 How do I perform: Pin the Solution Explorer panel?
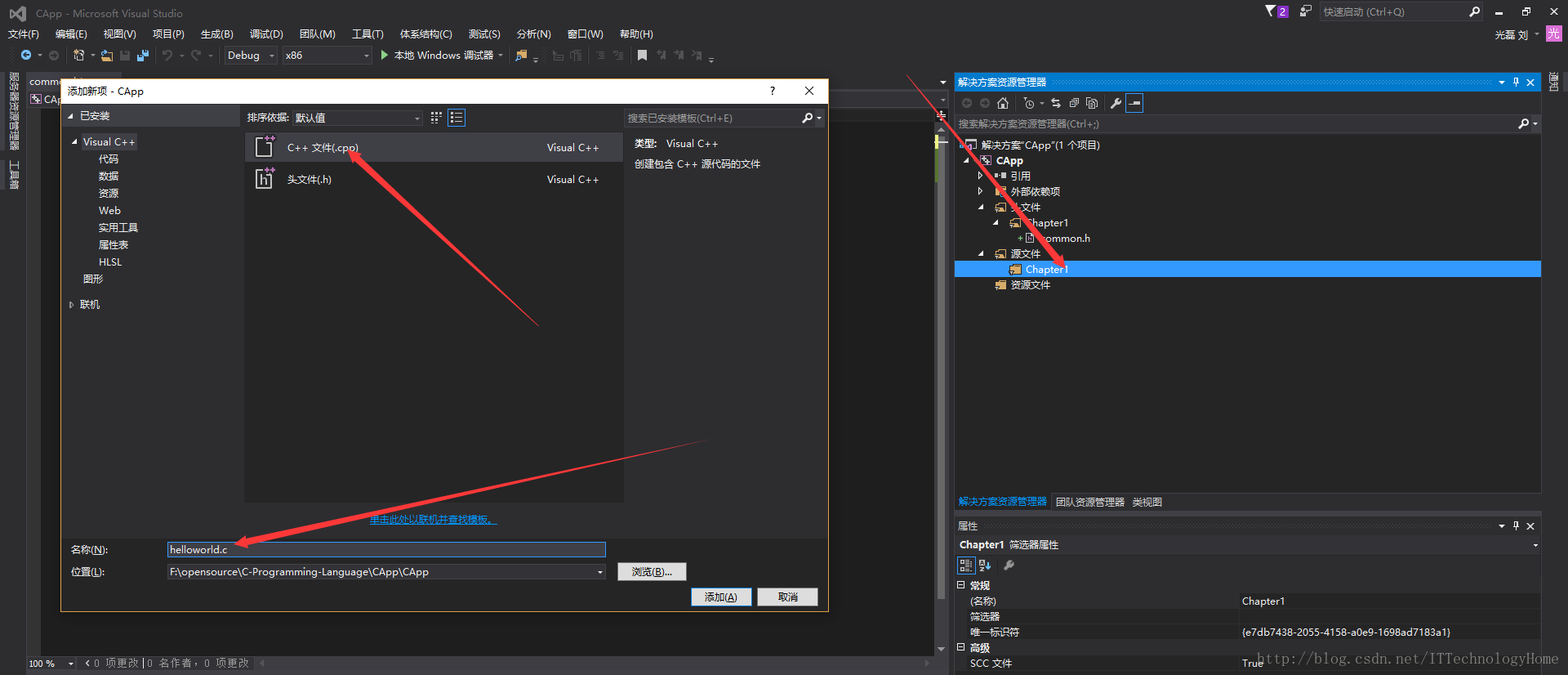coord(1516,82)
